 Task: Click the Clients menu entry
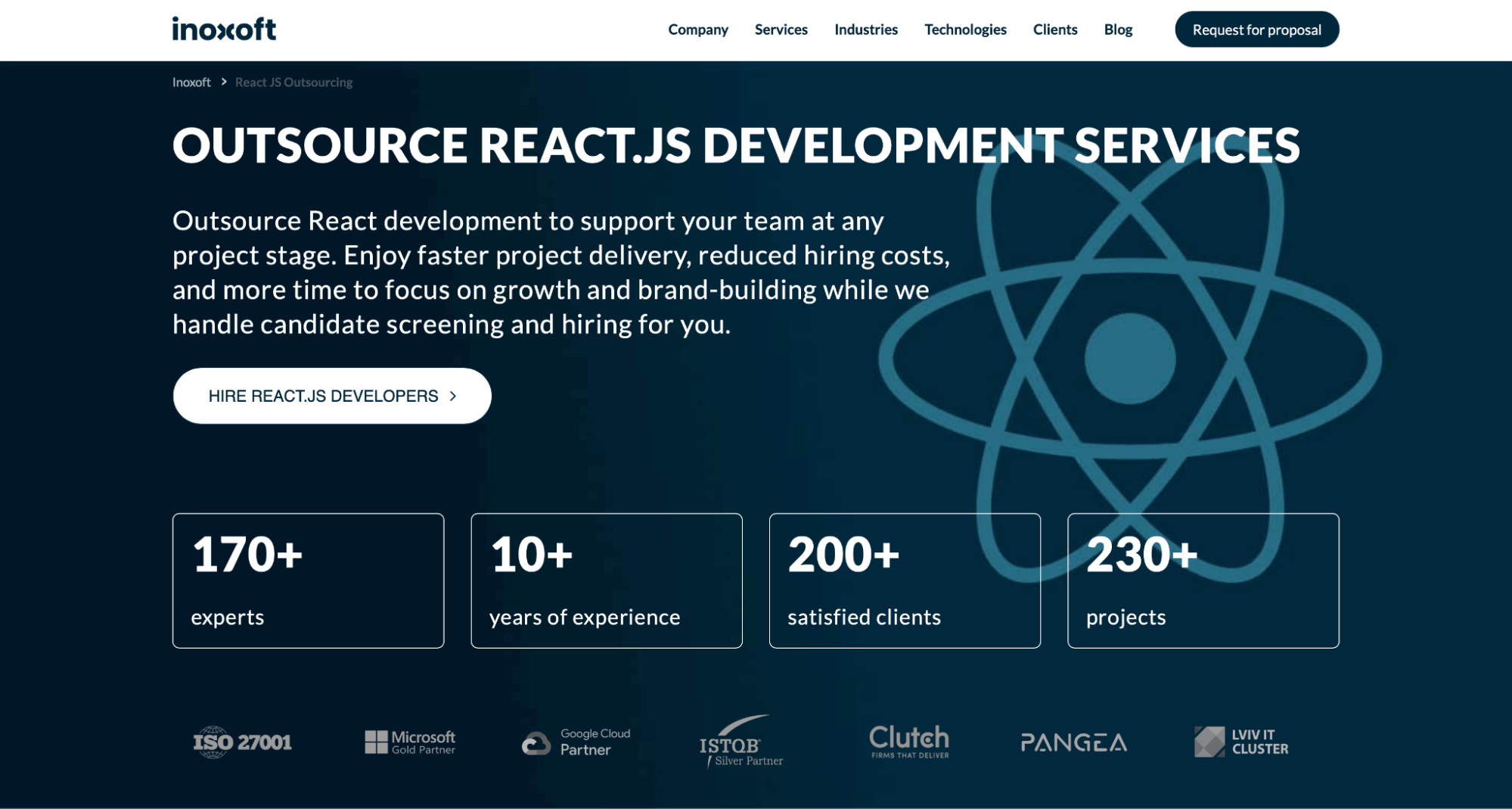(x=1055, y=30)
